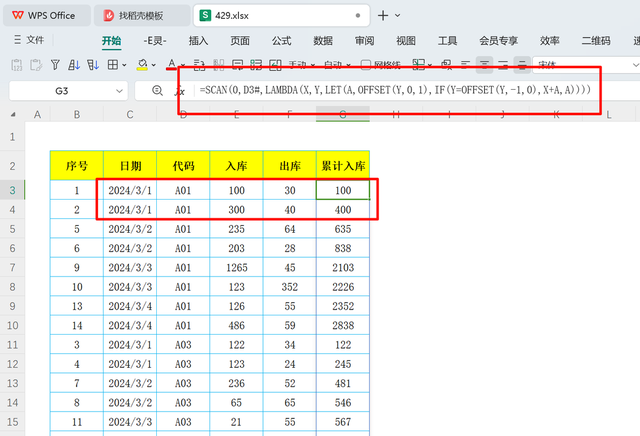Click the WPS Office home logo
This screenshot has height=436, width=640.
18,16
